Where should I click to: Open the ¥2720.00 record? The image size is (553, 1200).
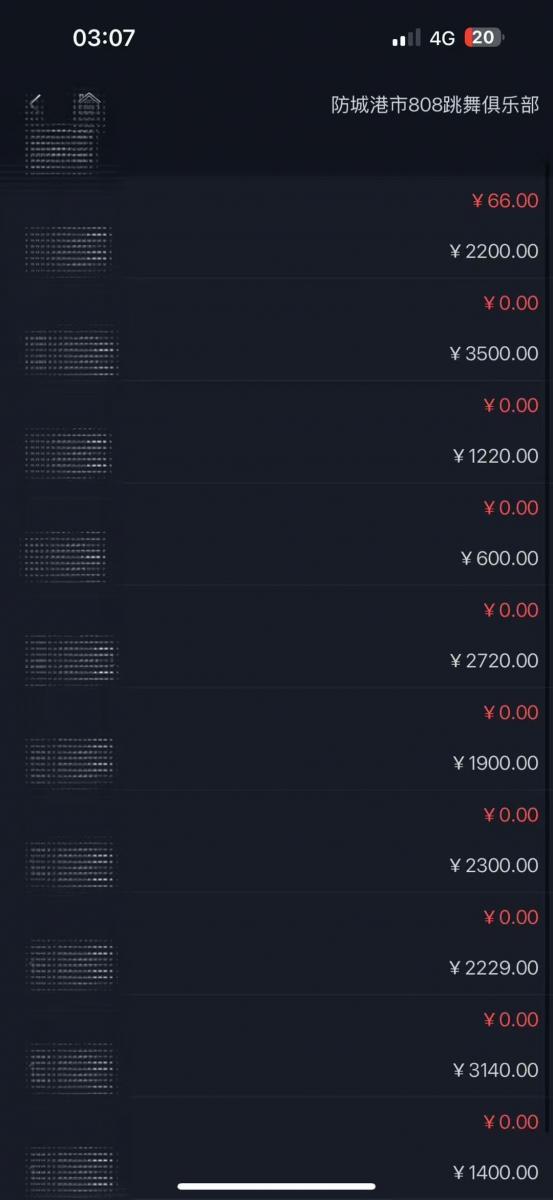tap(276, 637)
